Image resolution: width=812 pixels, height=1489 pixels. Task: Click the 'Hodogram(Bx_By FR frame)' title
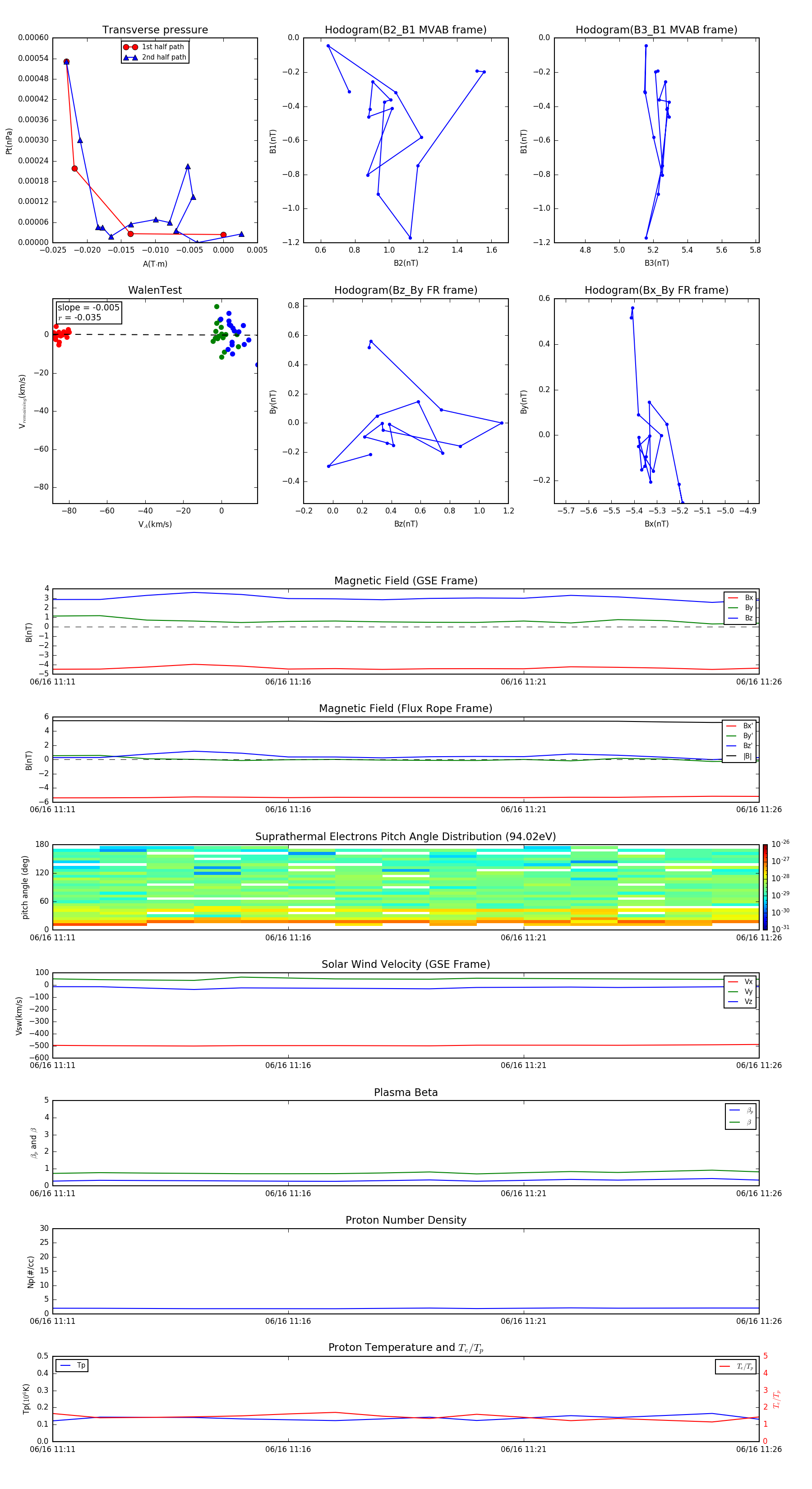pyautogui.click(x=656, y=290)
